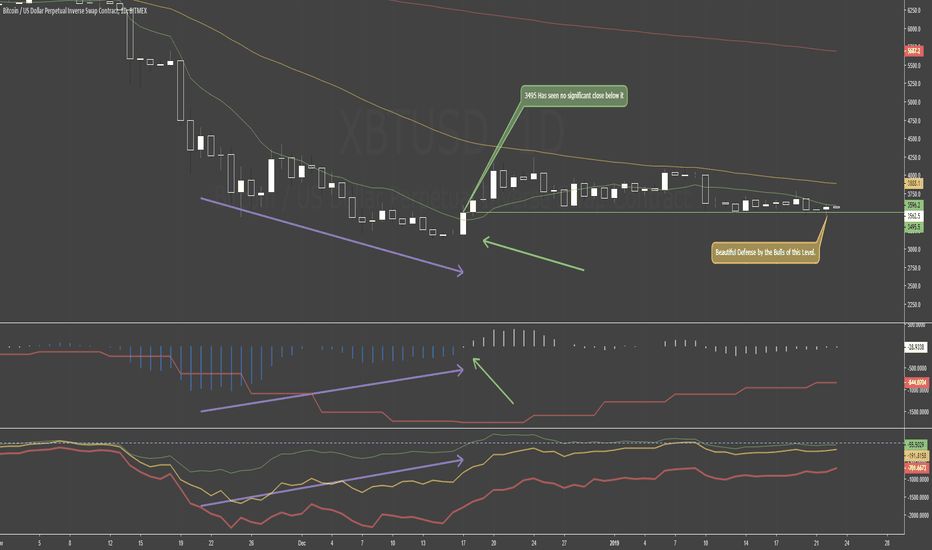This screenshot has width=932, height=550.
Task: Click the -500.0000 indicator axis label
Action: [x=916, y=368]
